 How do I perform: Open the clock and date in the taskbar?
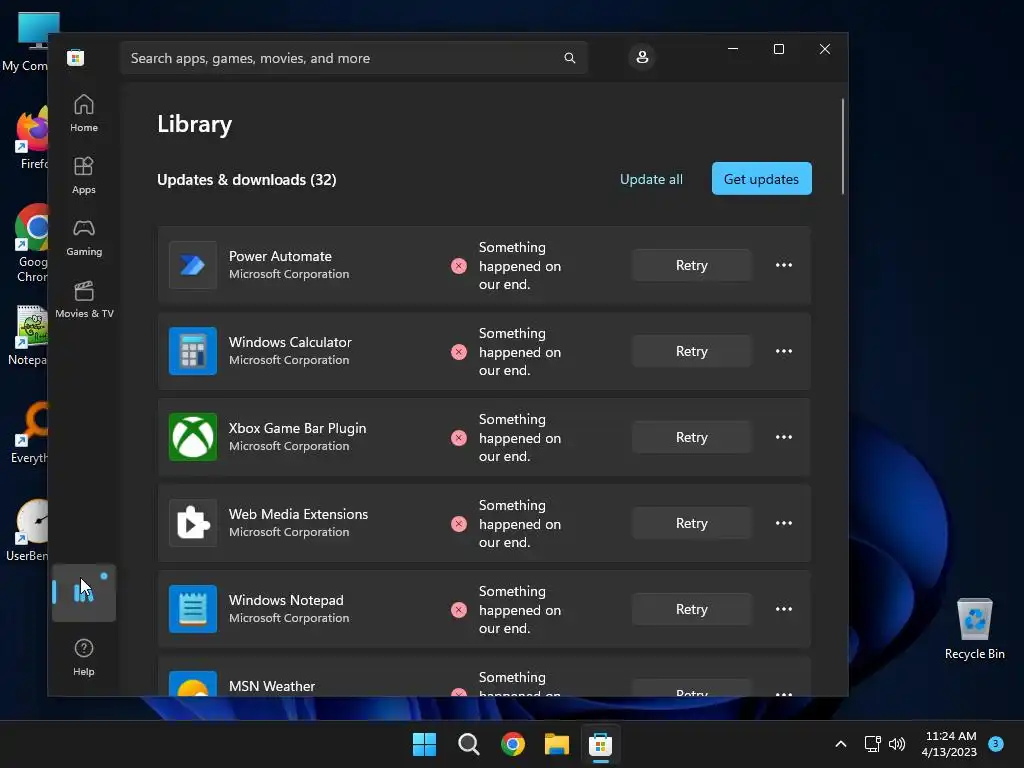pyautogui.click(x=949, y=744)
